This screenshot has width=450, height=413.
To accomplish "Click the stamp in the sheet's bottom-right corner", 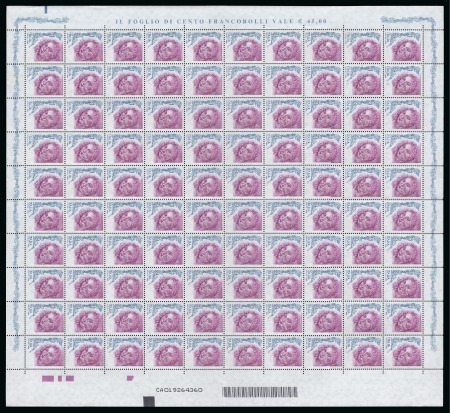I will click(x=404, y=351).
